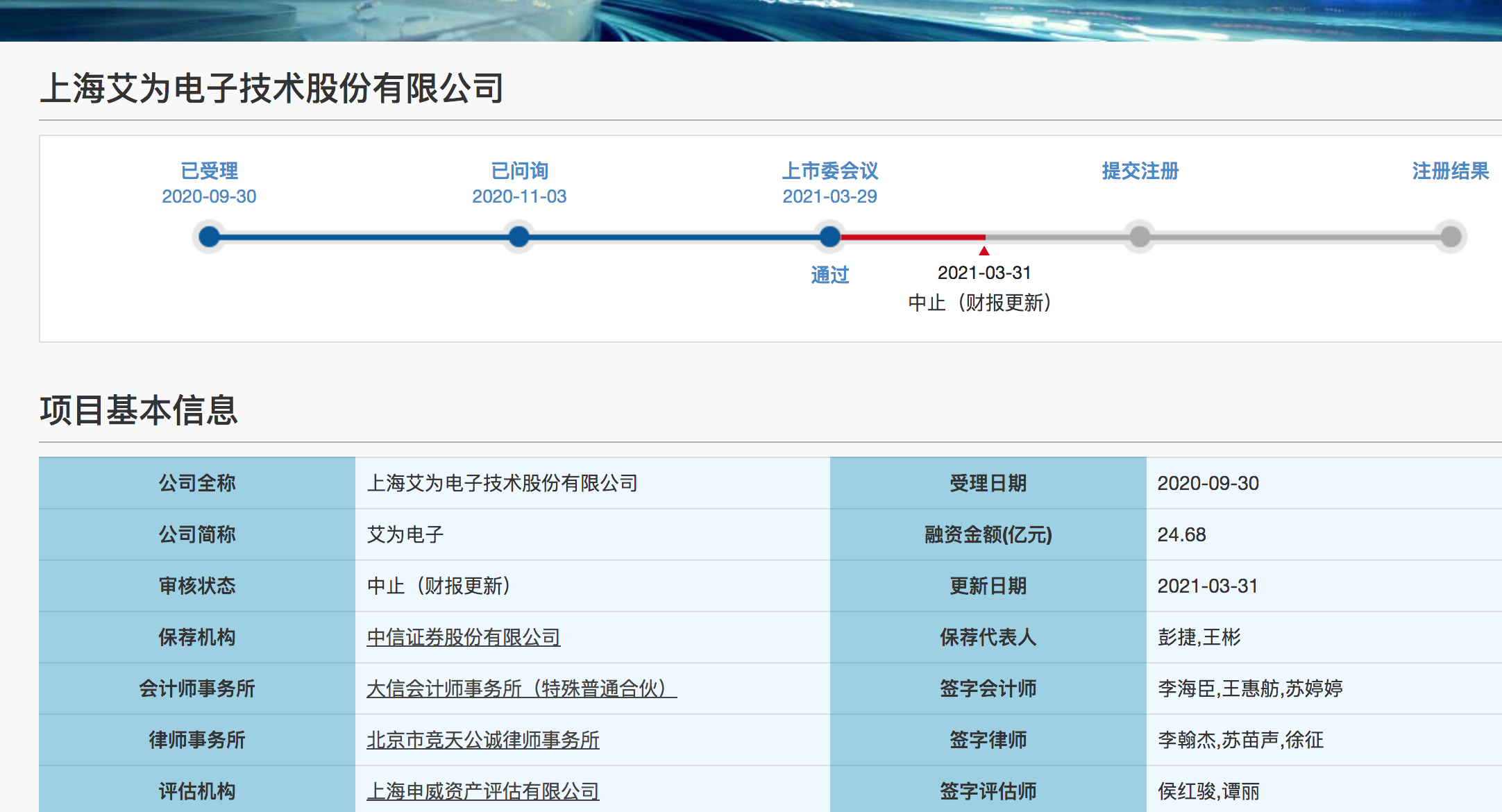Click the red triangle suspension marker
1502x812 pixels.
(984, 251)
